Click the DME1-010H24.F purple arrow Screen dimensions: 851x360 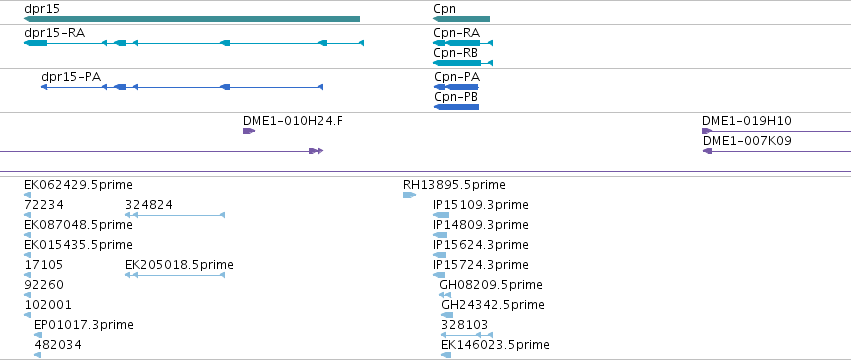click(x=249, y=131)
